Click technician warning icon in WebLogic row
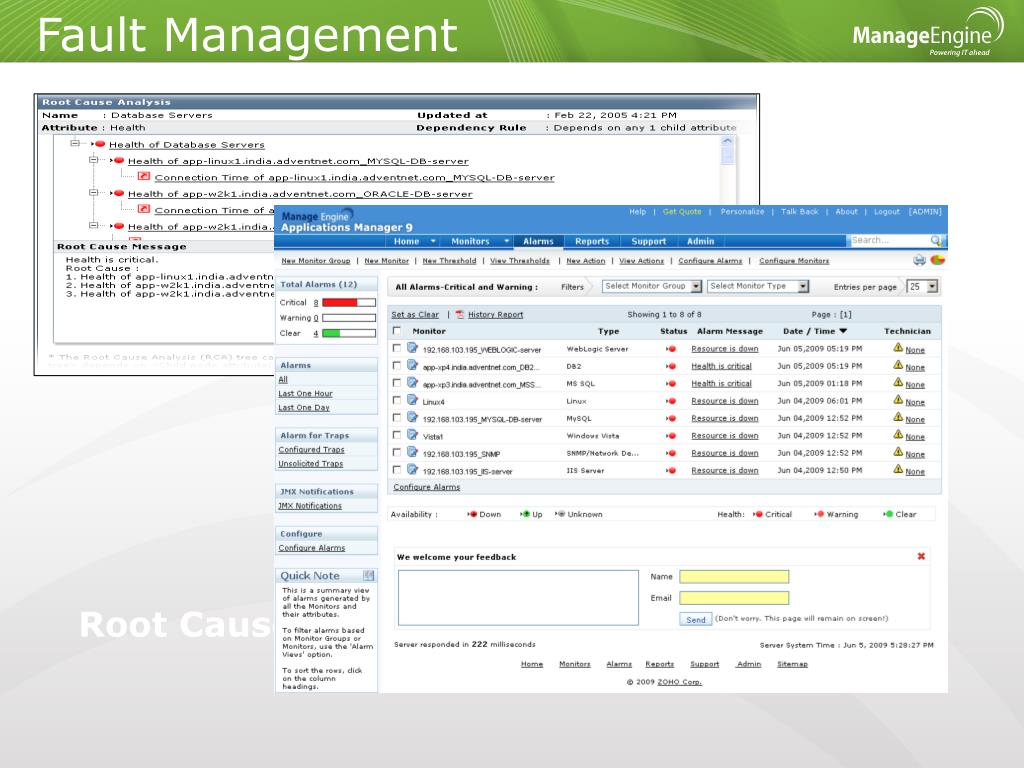 click(898, 348)
